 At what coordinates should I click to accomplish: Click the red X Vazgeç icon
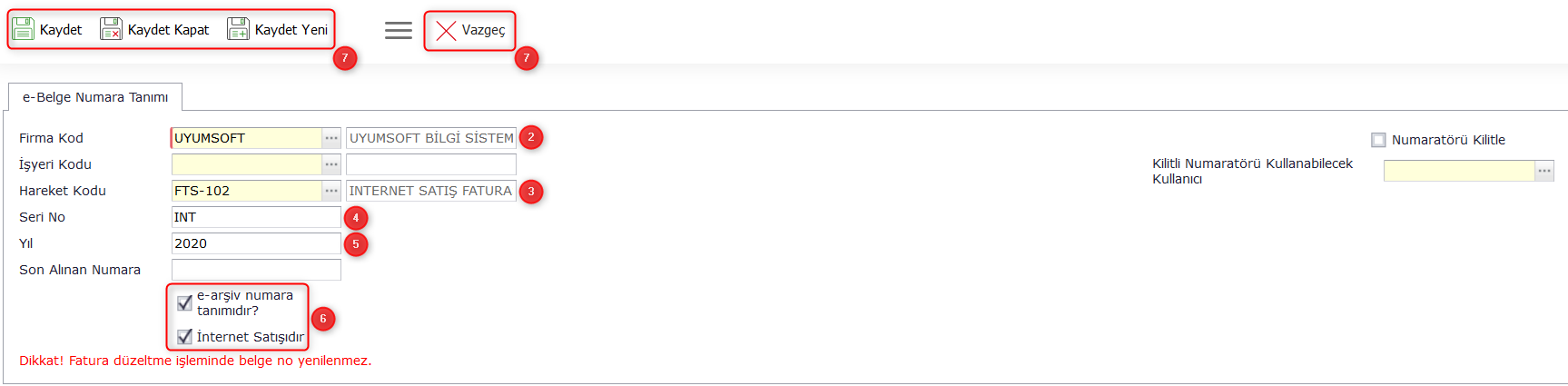[x=446, y=30]
